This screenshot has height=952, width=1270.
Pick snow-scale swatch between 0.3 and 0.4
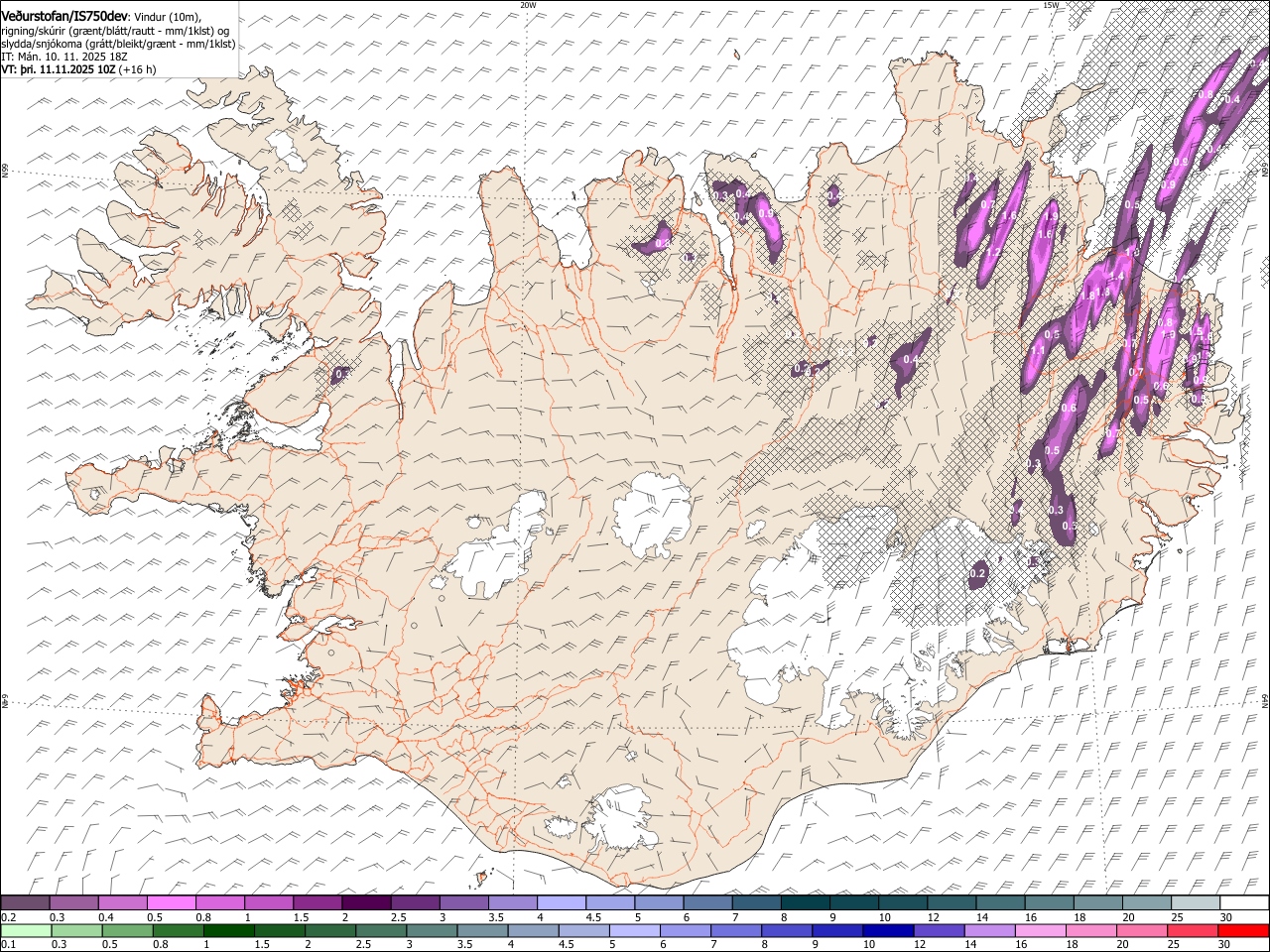pyautogui.click(x=73, y=902)
